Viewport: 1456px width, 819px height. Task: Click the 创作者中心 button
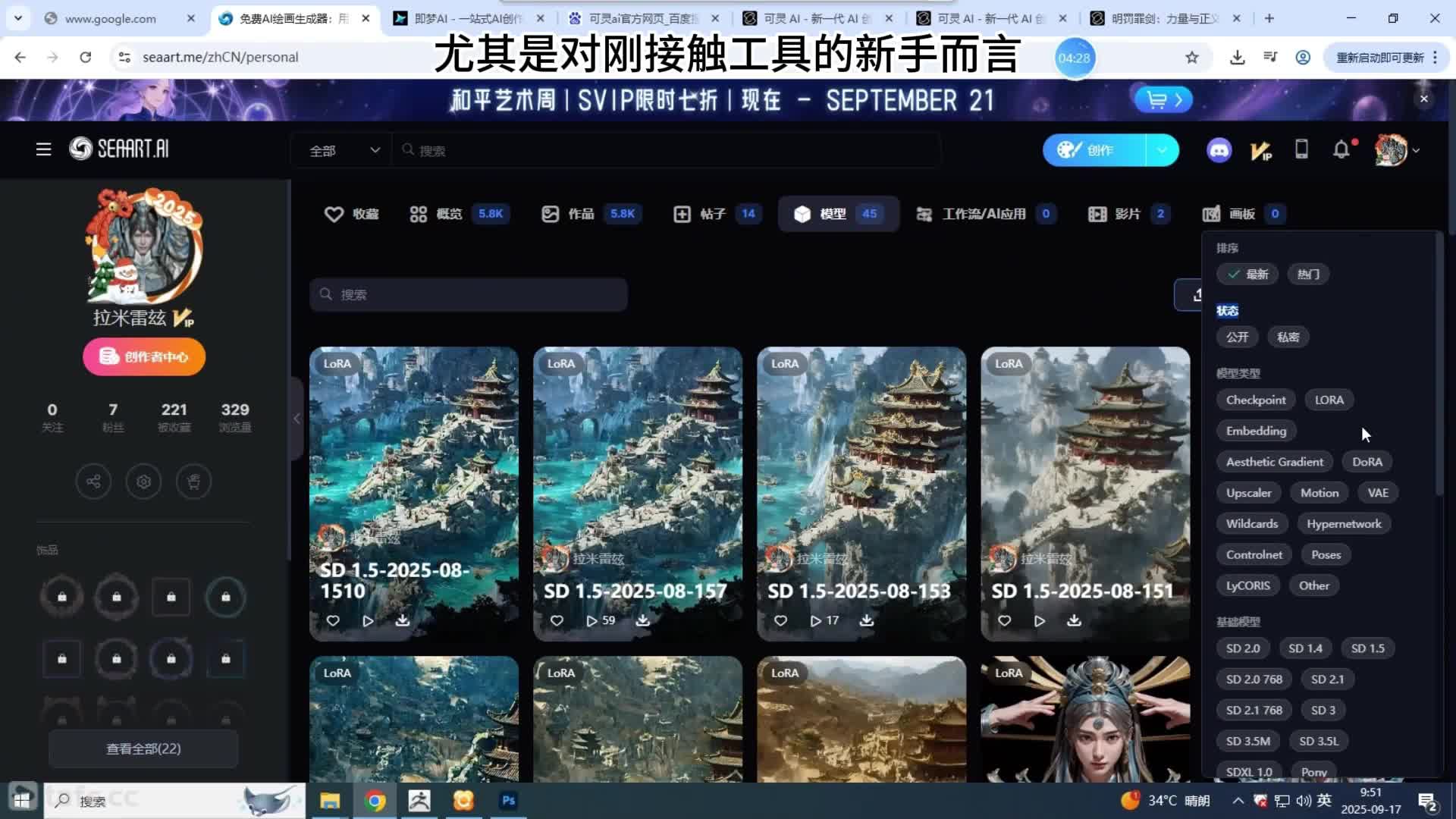[144, 356]
